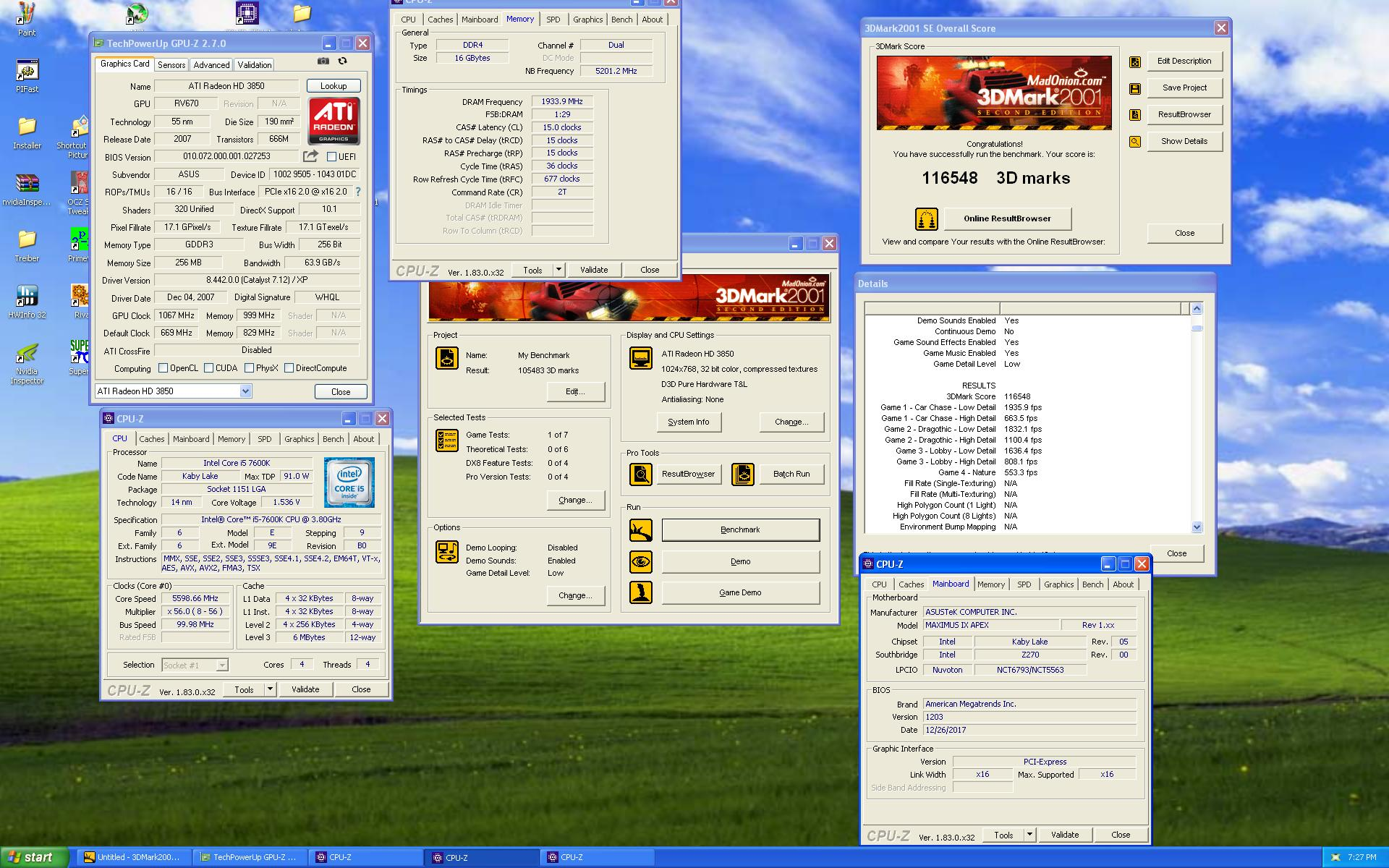Screen dimensions: 1389x868
Task: Click the Pro Tools ResultBrowser magnifier icon
Action: point(641,475)
